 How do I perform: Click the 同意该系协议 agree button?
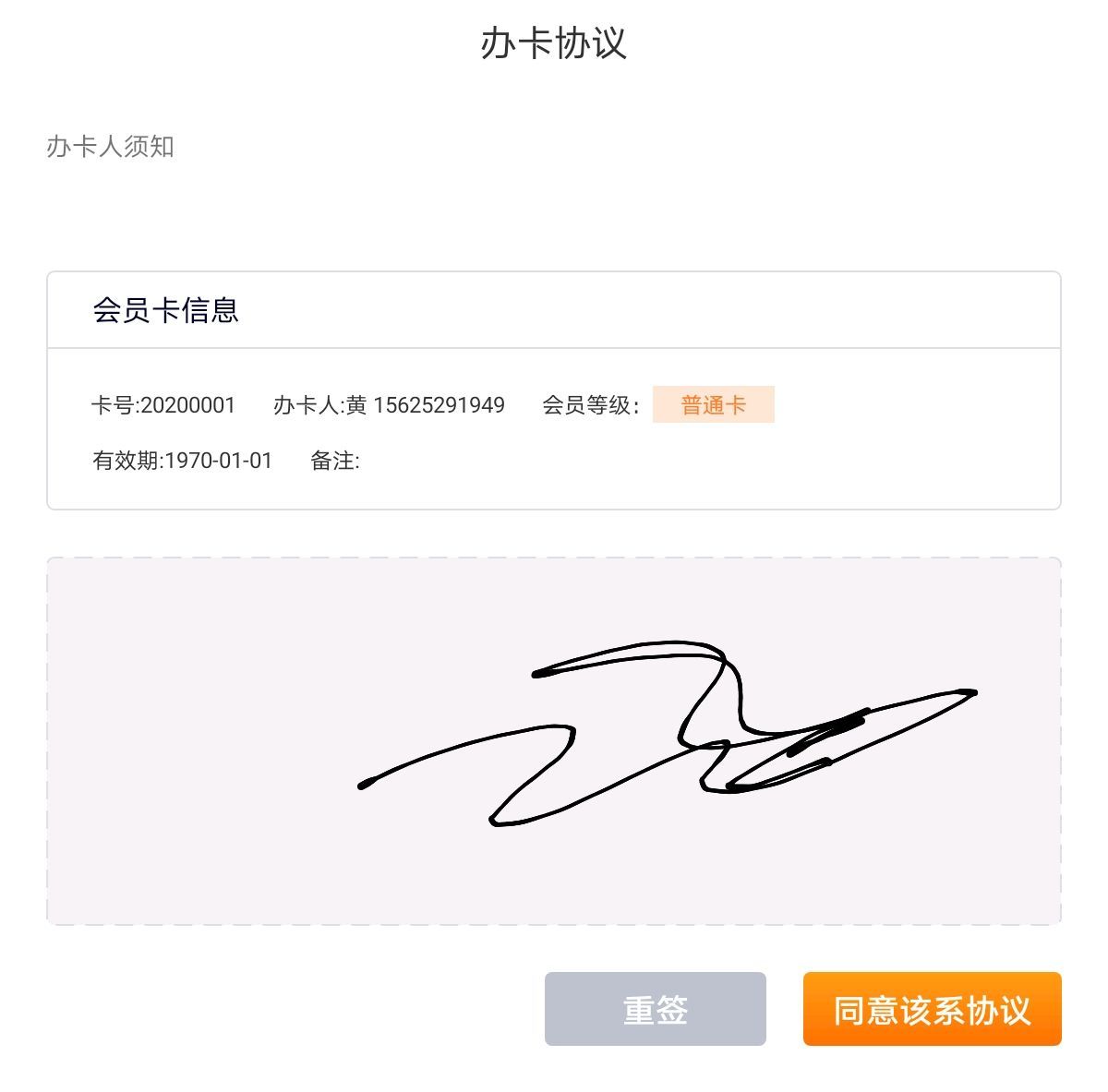click(x=932, y=1009)
